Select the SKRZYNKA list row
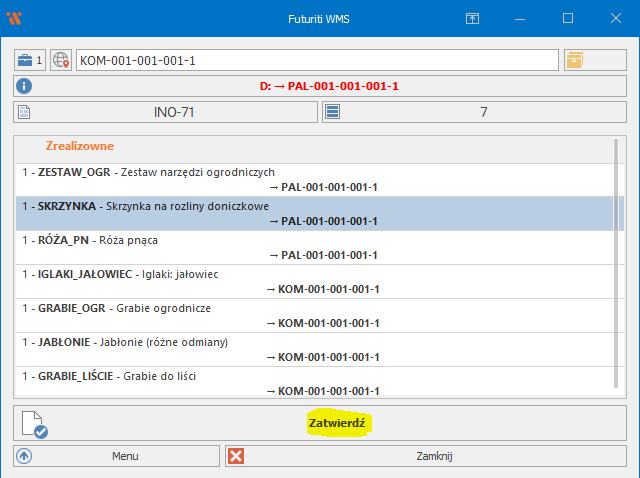 tap(313, 213)
